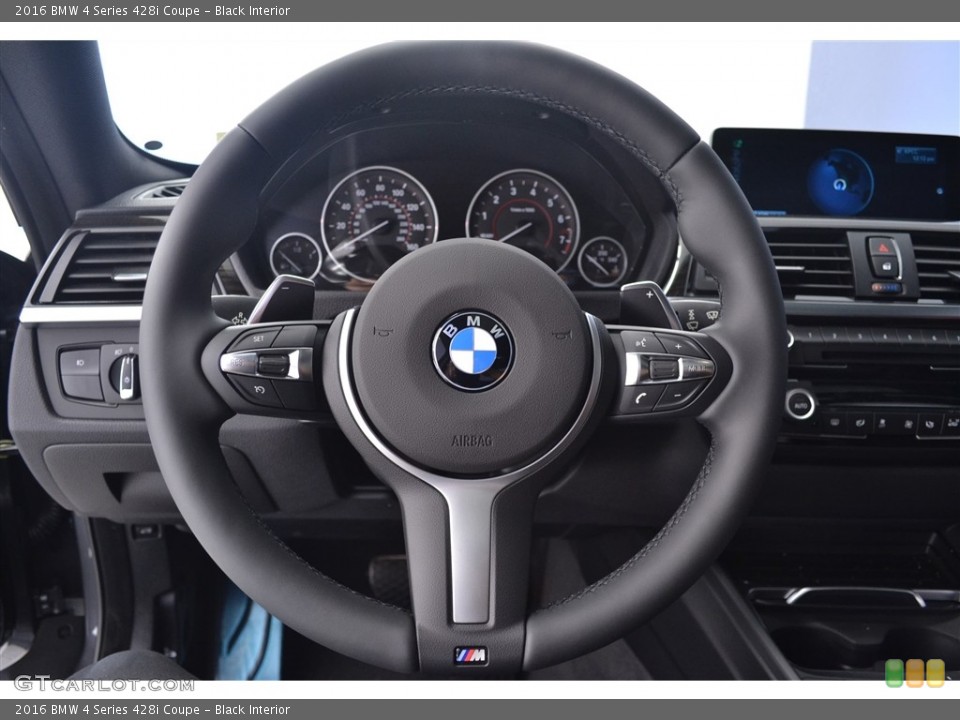
Task: Click the volume minus button on right spoke
Action: tap(678, 396)
